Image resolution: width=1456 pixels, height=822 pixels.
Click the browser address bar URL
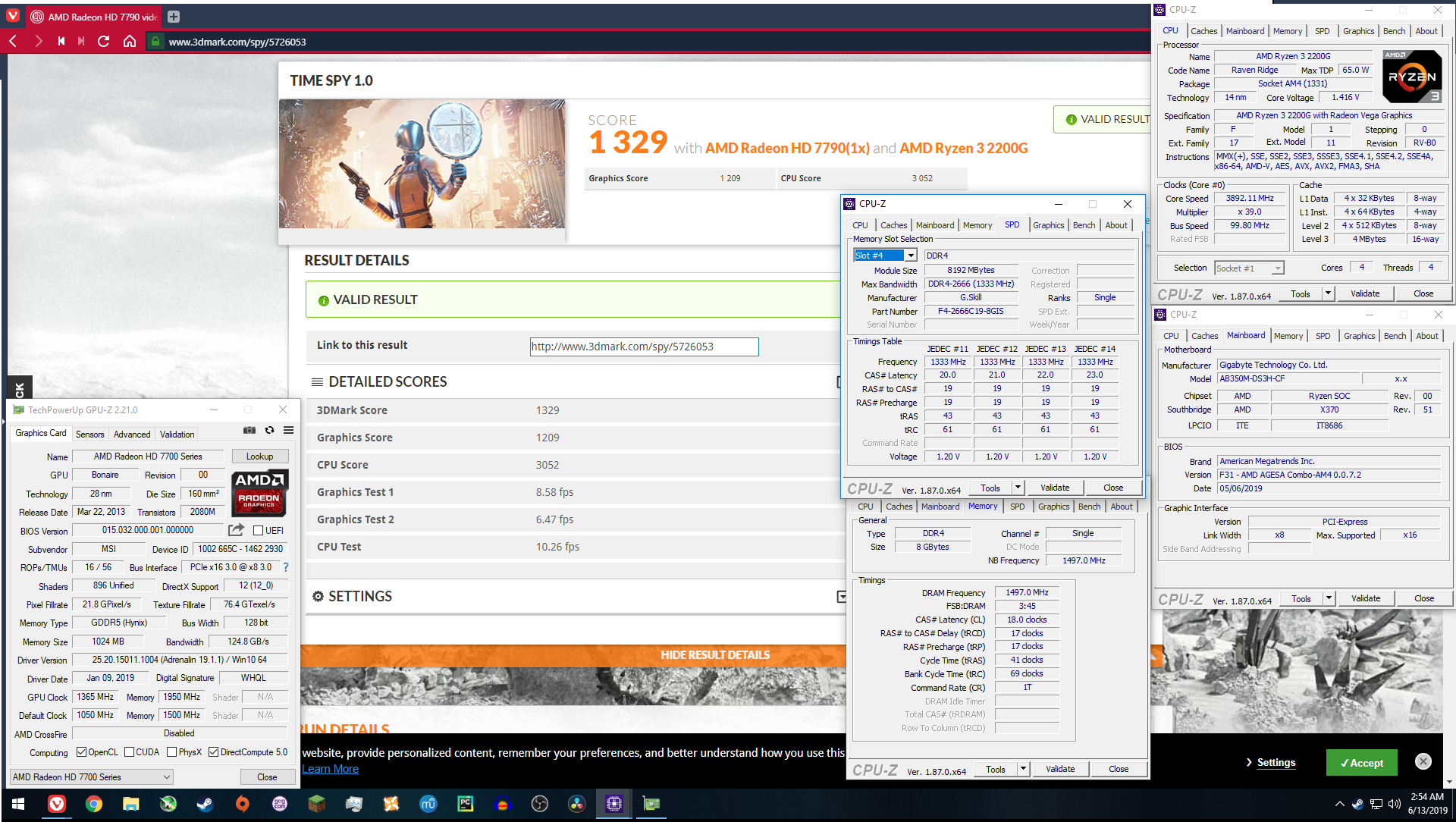(237, 42)
